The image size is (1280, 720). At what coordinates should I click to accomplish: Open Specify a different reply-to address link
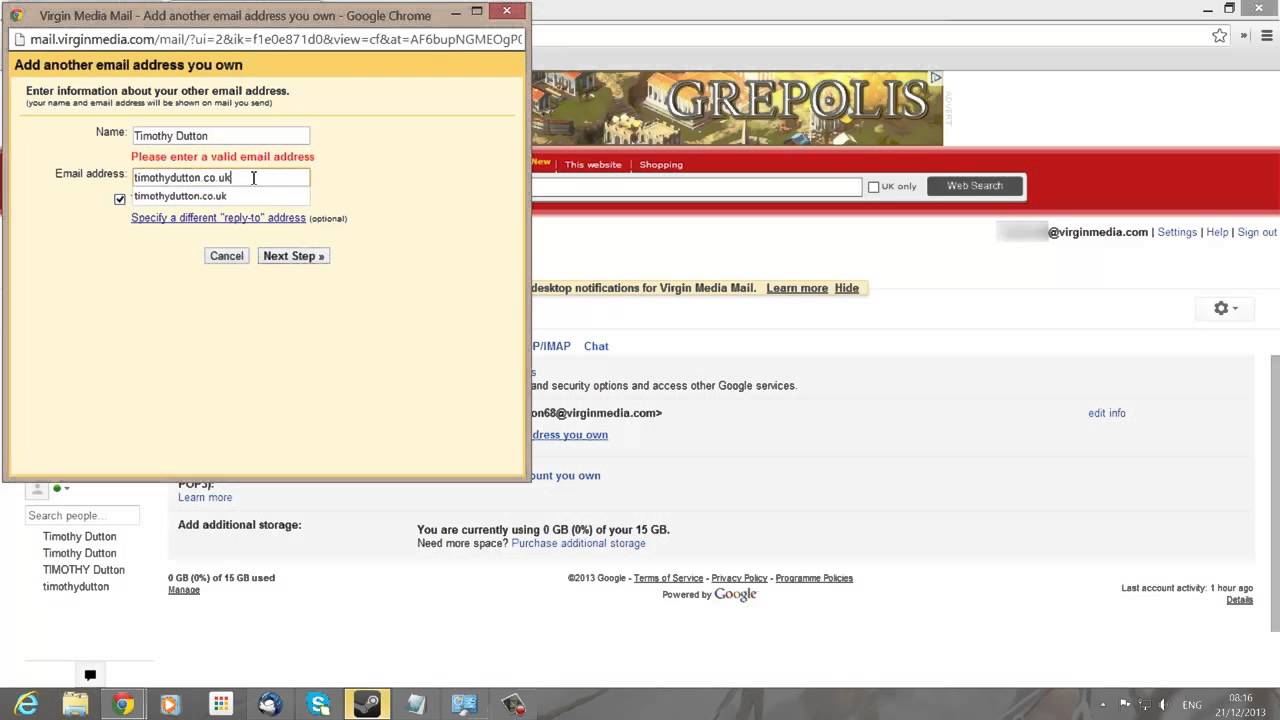[218, 218]
